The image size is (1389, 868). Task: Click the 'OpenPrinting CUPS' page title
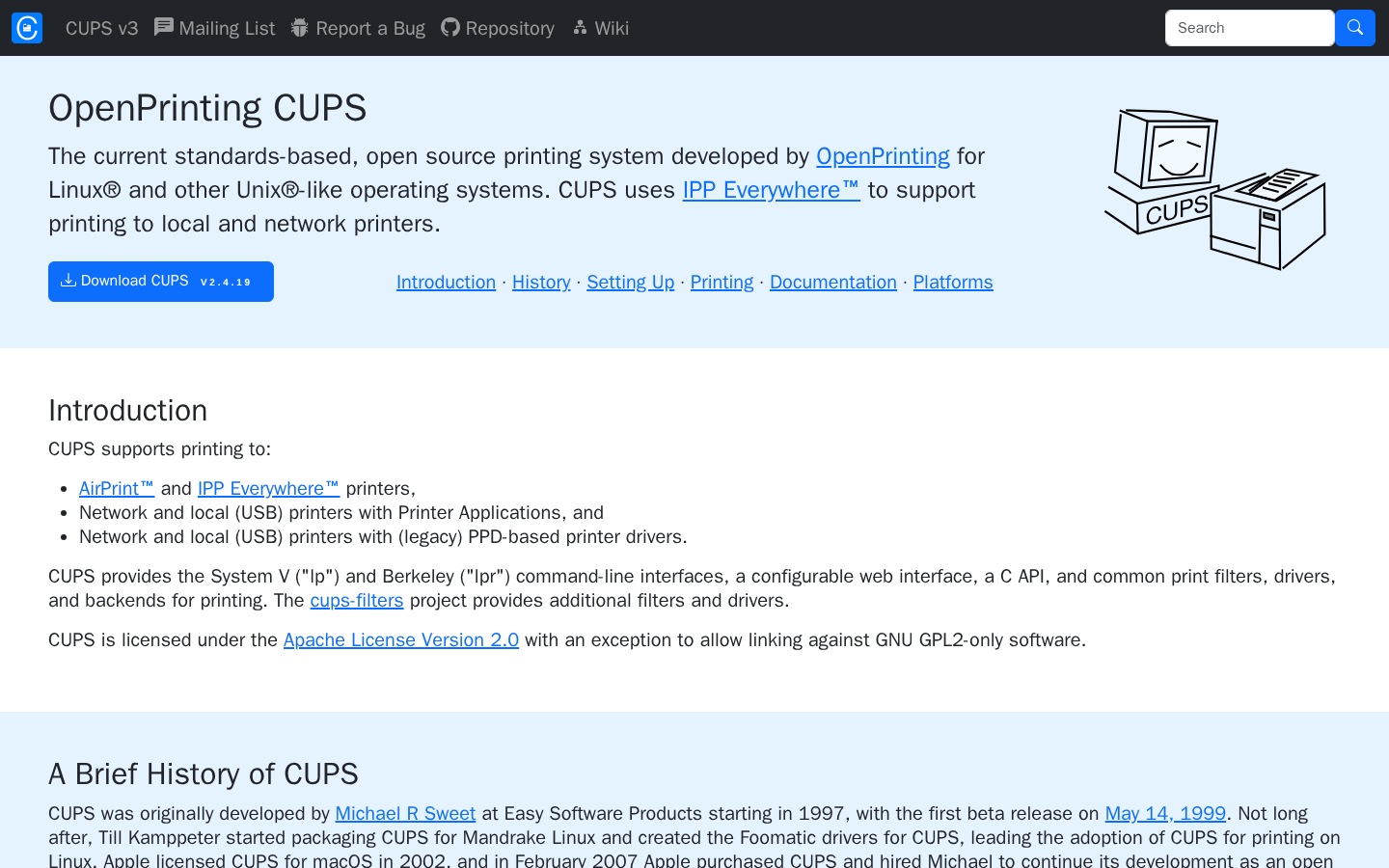(x=207, y=108)
